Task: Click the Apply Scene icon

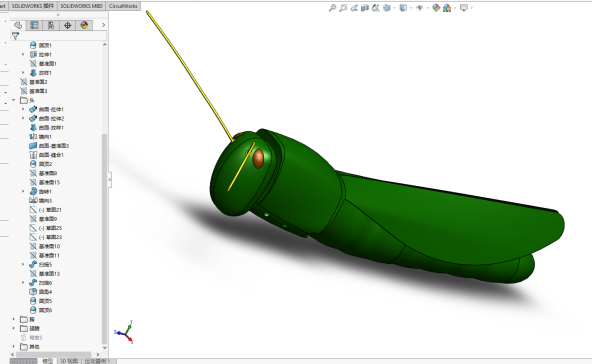Action: [447, 8]
